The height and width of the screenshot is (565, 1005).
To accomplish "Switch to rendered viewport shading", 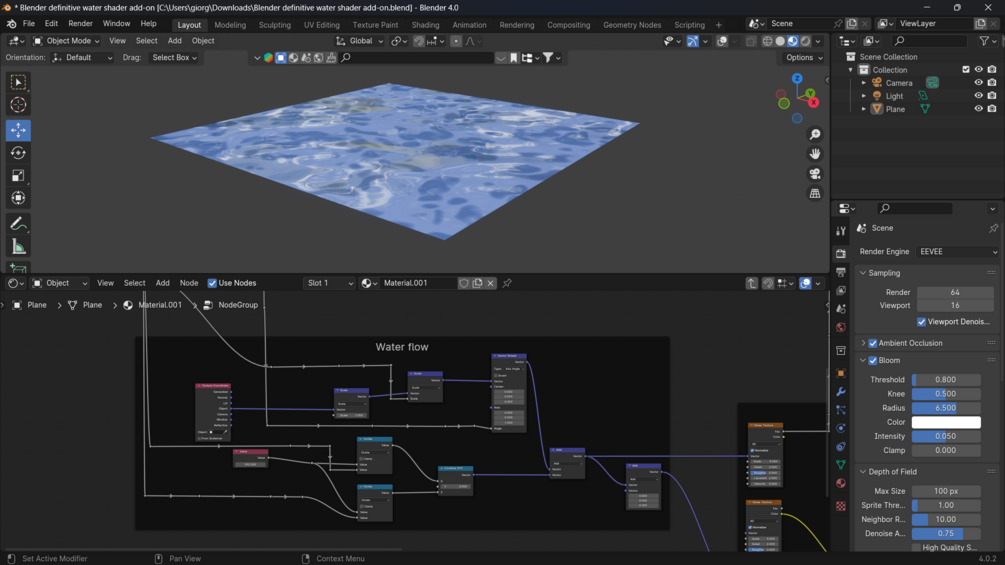I will [806, 41].
